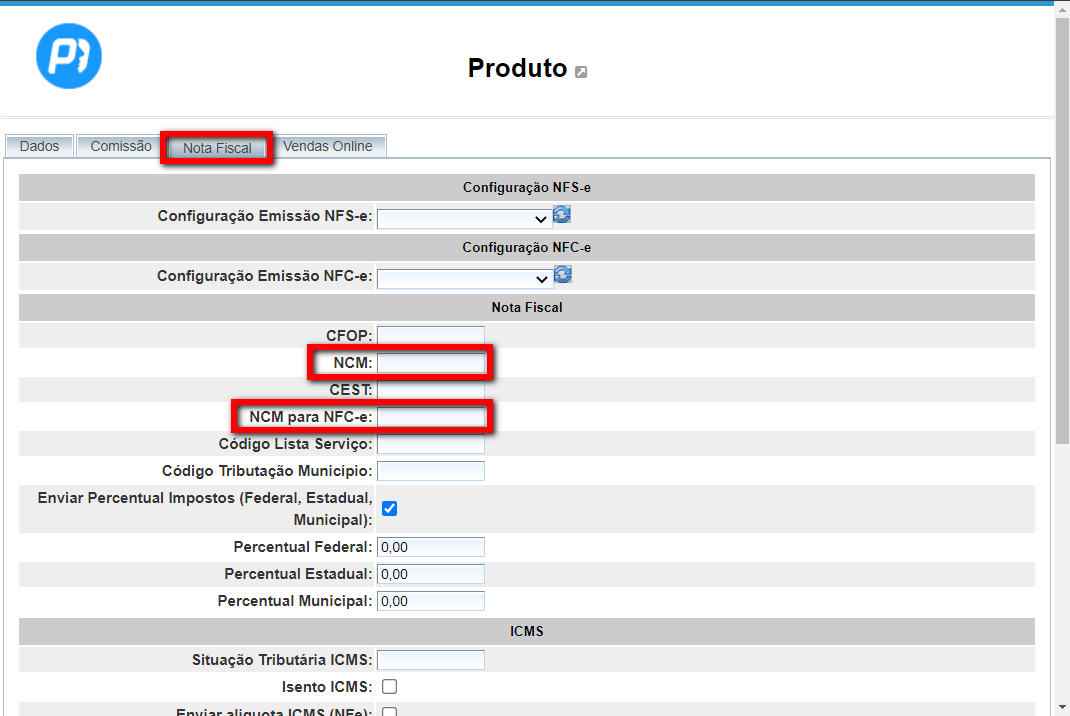This screenshot has height=716, width=1070.
Task: Expand Configuração Emissão NFC-e dropdown
Action: 464,278
